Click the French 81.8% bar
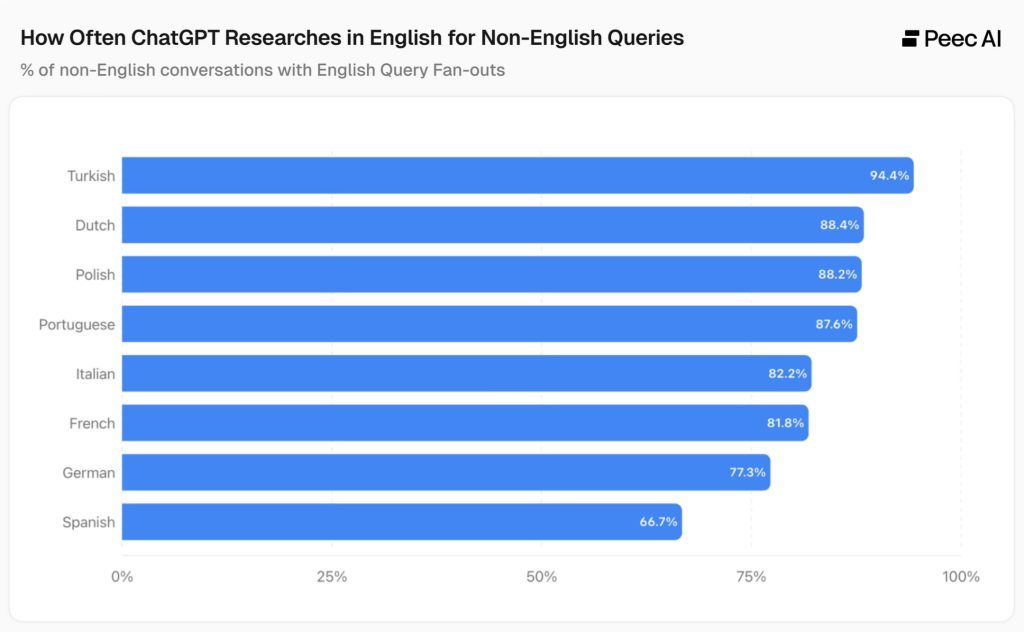 coord(465,423)
